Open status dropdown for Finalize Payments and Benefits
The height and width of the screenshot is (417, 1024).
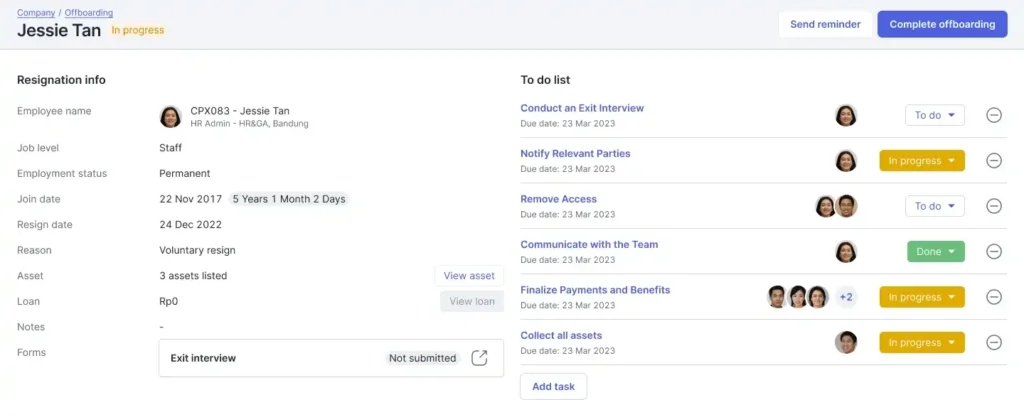point(921,297)
